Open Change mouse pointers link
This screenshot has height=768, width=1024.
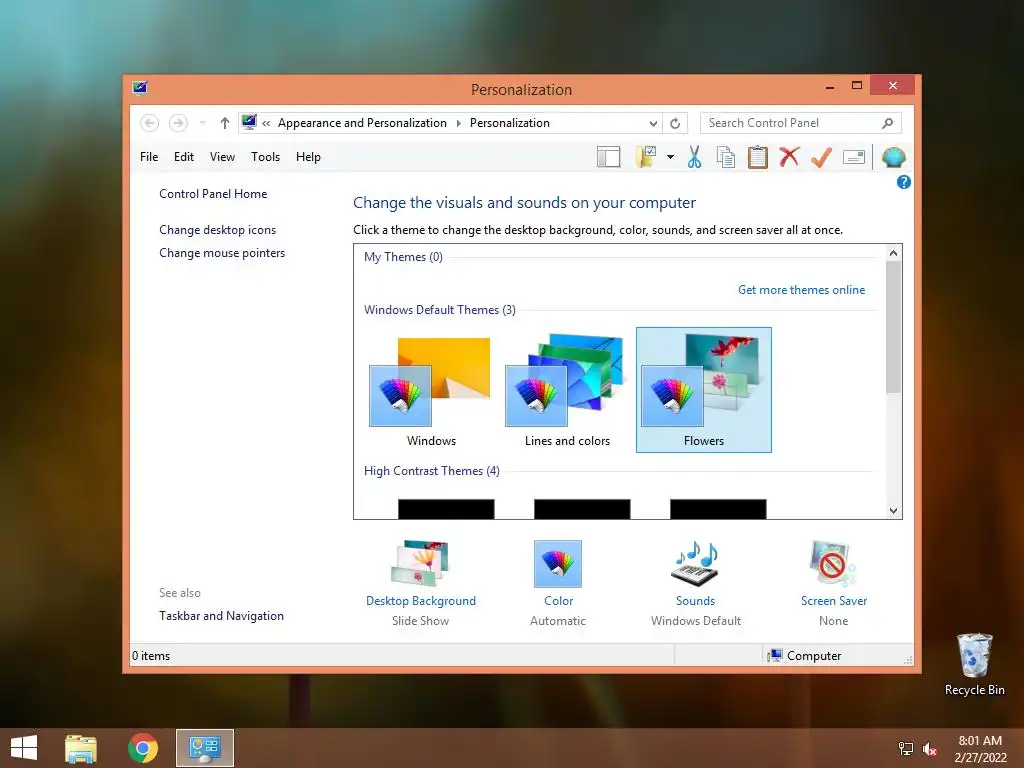click(x=222, y=253)
